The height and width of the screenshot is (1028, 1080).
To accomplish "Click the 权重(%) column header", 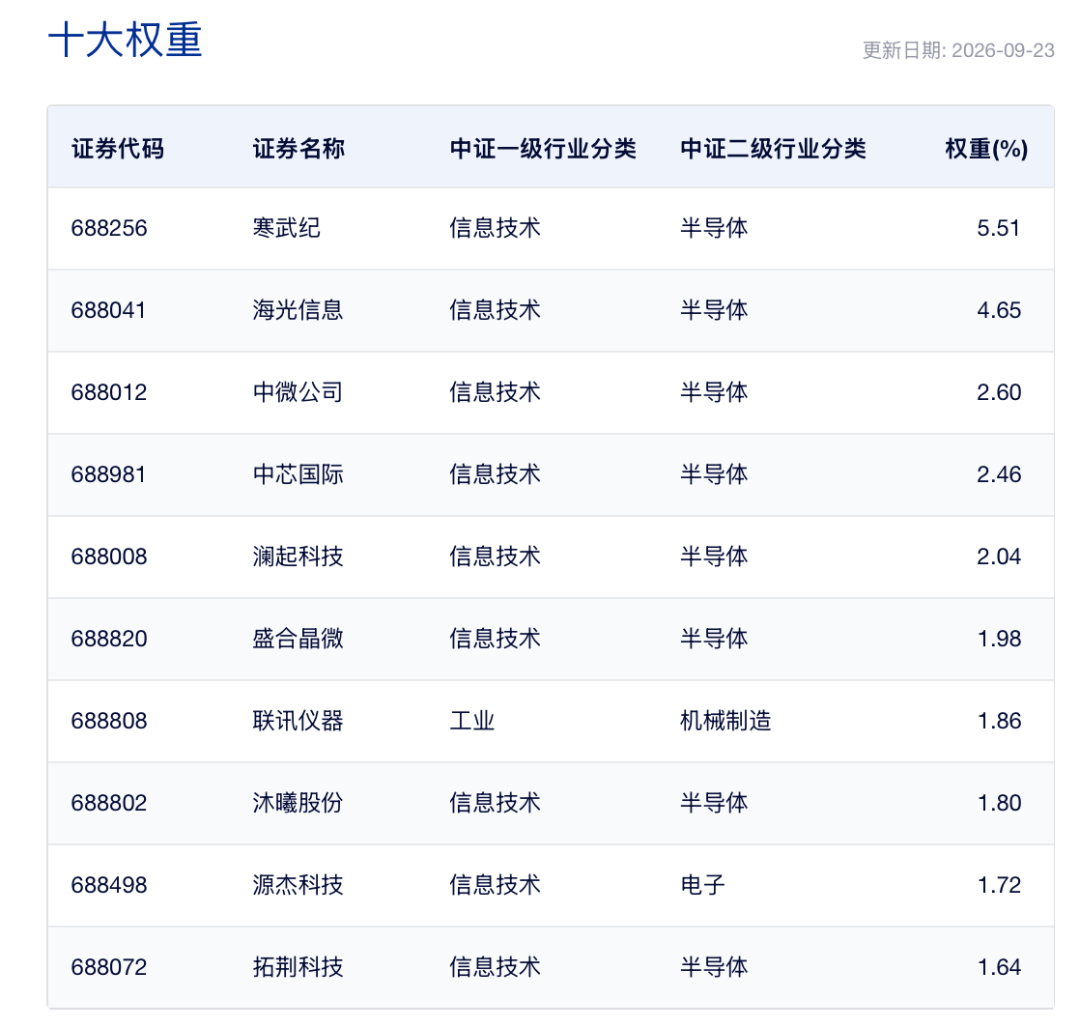I will 986,148.
